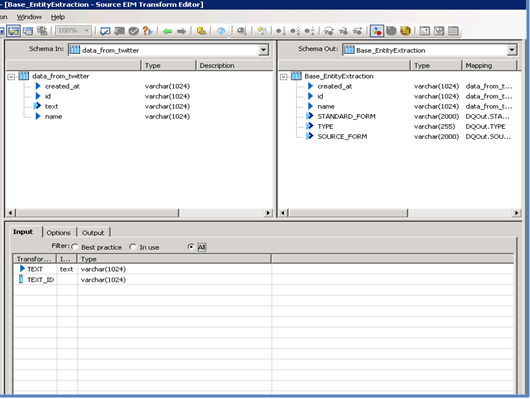Go back with the green left arrow

point(167,31)
